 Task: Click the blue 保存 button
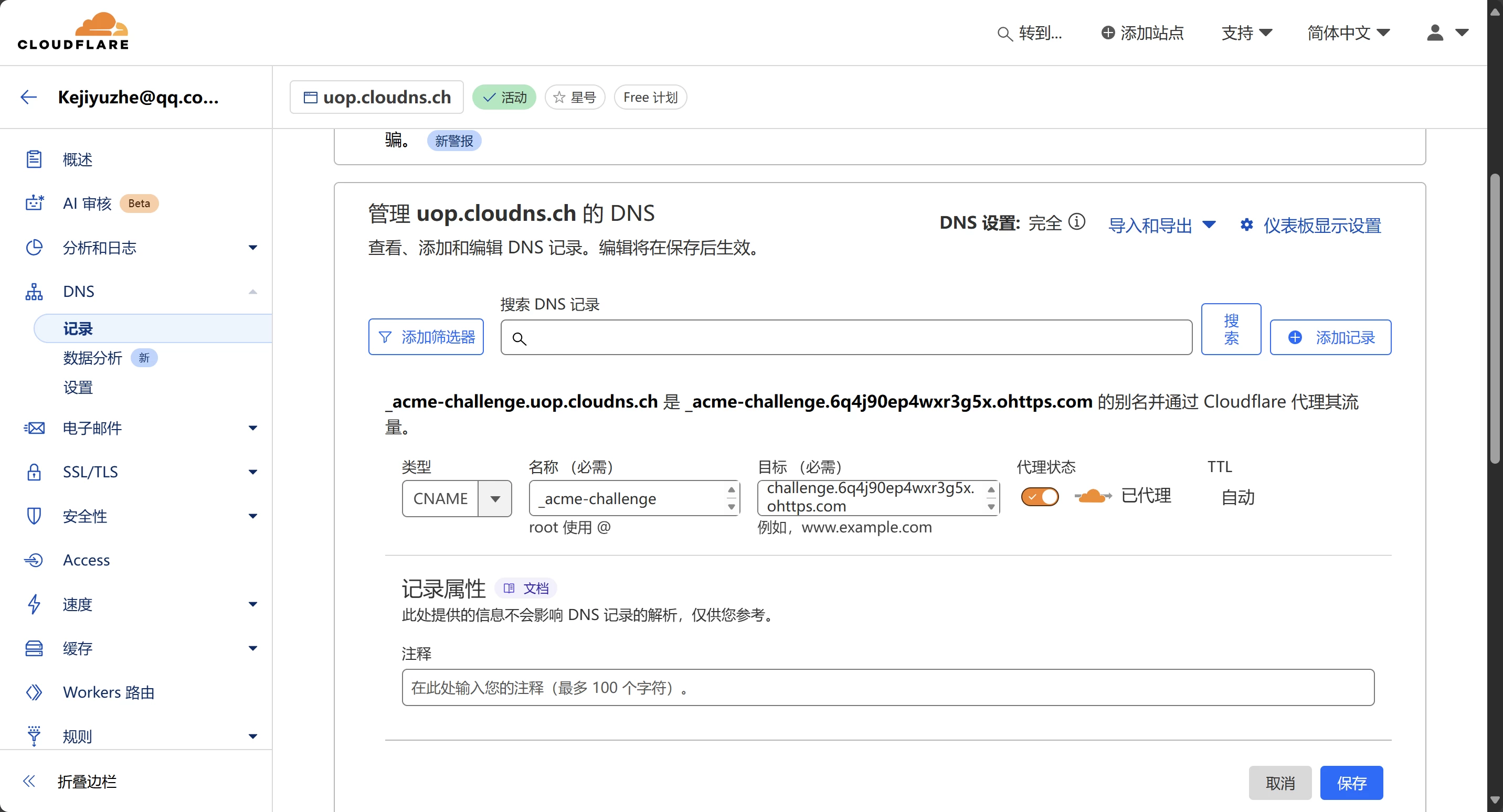[1351, 783]
